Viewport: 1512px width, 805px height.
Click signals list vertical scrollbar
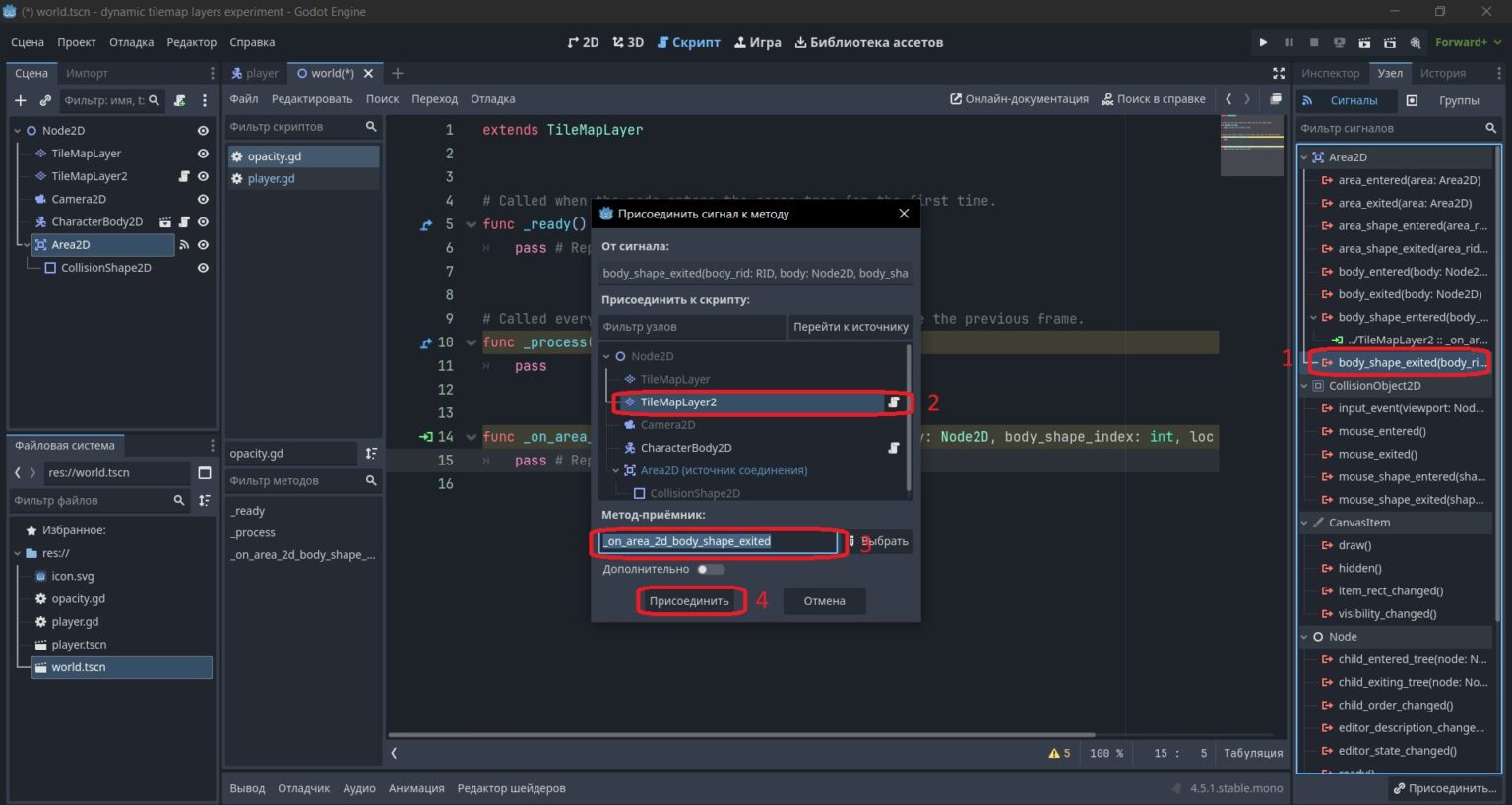click(1498, 384)
